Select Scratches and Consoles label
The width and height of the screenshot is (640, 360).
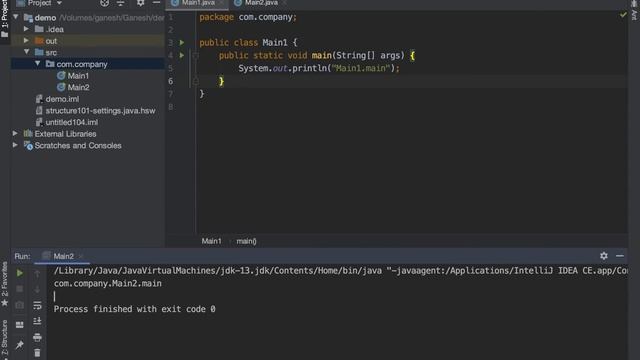(78, 145)
